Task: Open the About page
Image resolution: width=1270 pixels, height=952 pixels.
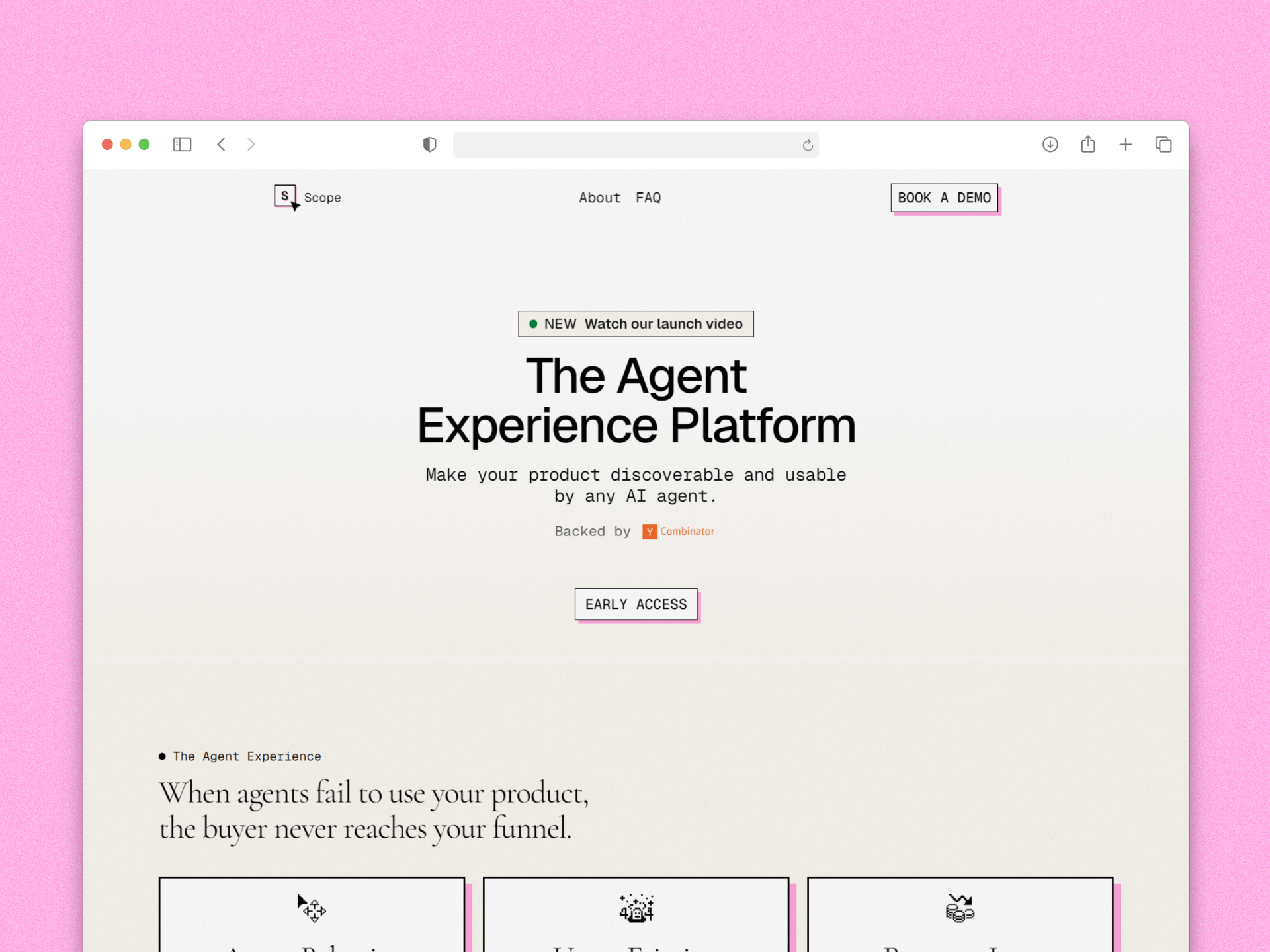Action: pyautogui.click(x=600, y=198)
